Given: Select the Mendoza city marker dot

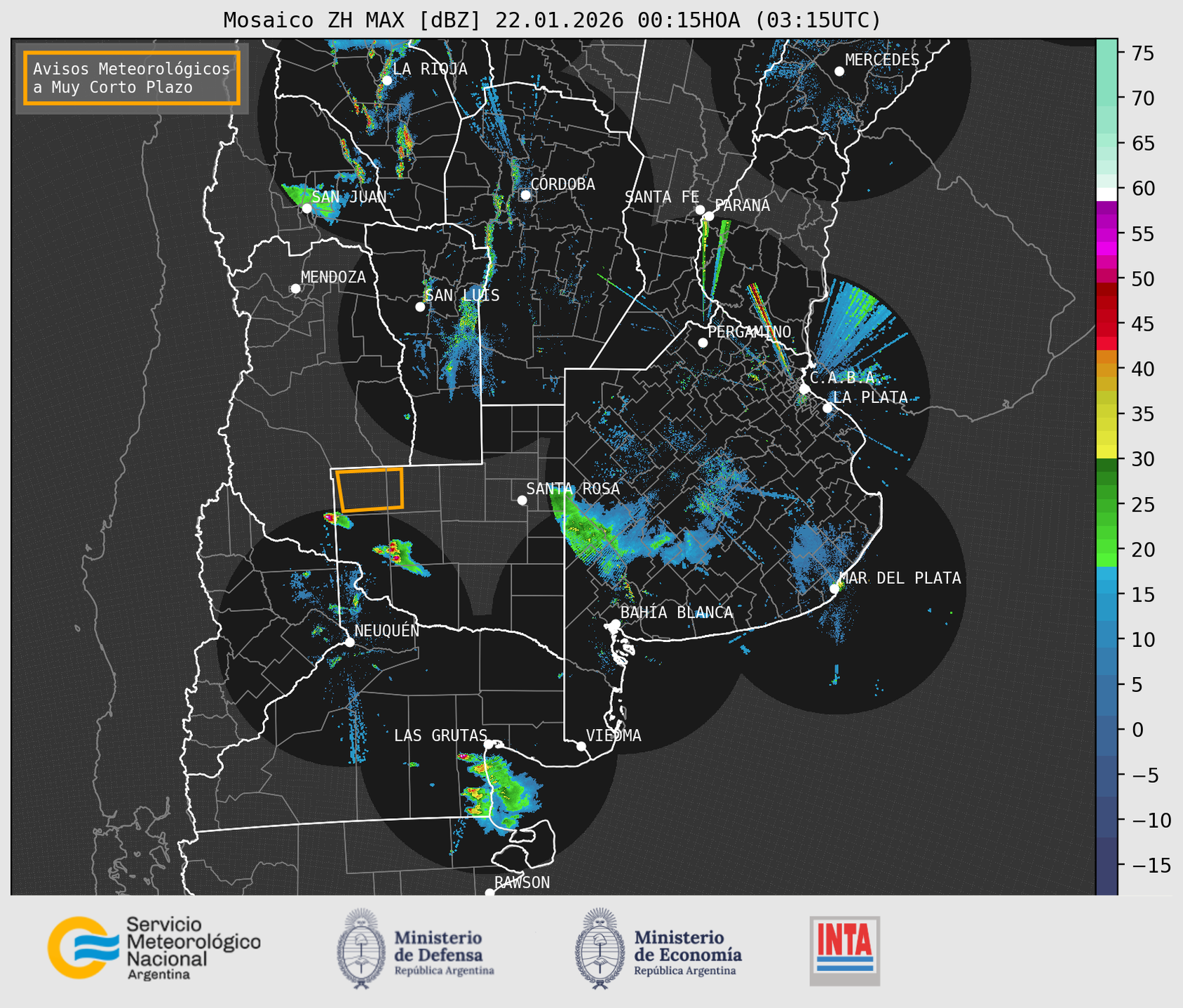Looking at the screenshot, I should [x=295, y=289].
